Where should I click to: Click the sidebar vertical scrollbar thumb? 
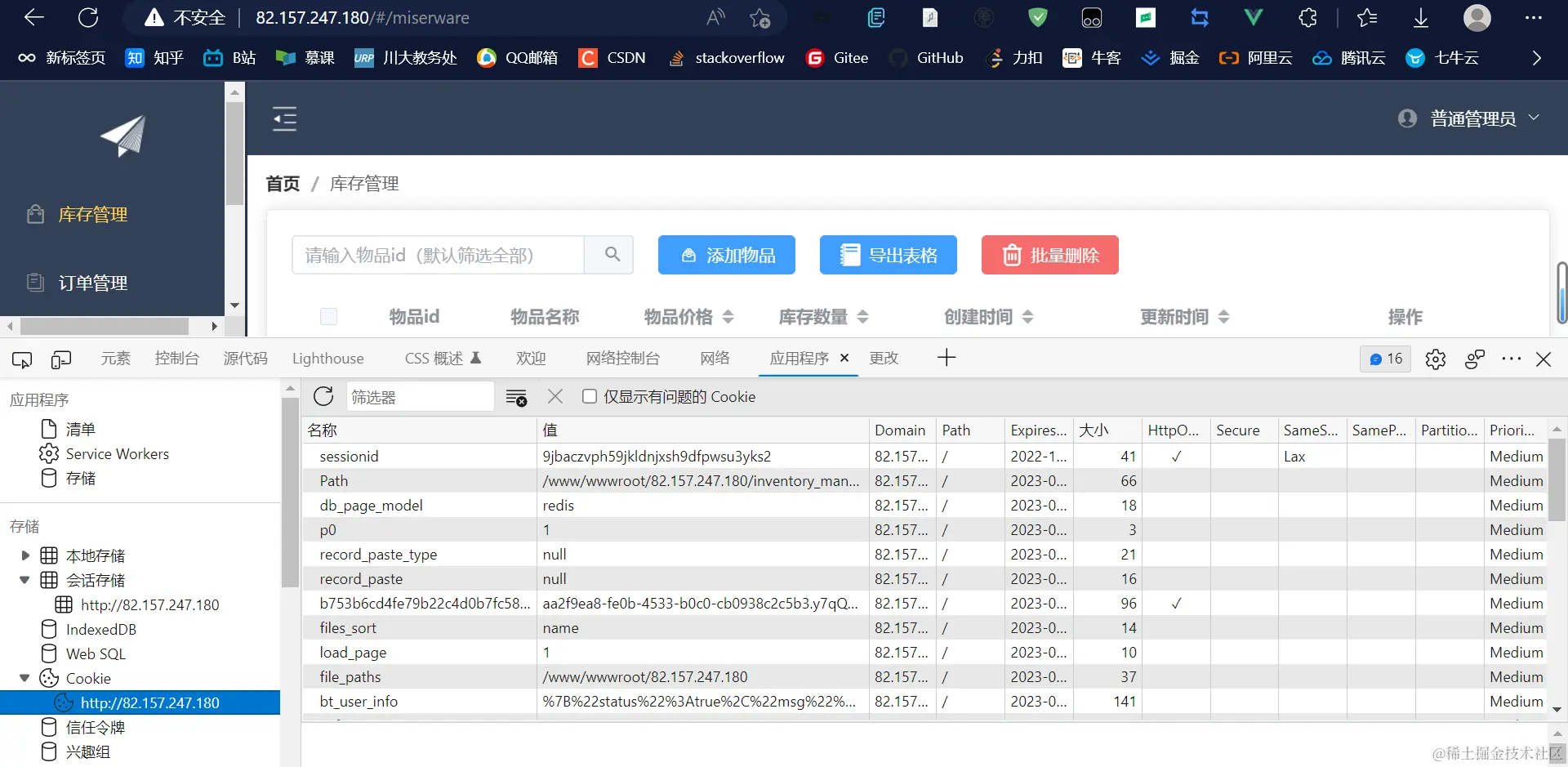234,153
